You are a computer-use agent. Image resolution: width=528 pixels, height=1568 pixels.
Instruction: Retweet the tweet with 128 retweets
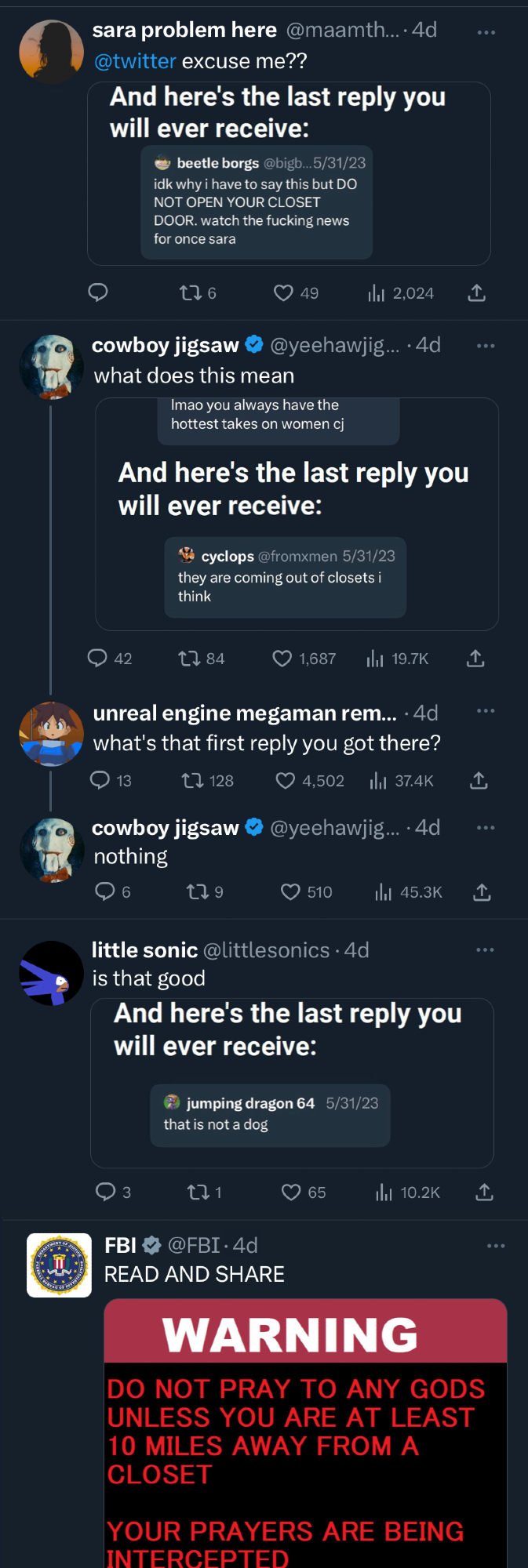click(192, 781)
